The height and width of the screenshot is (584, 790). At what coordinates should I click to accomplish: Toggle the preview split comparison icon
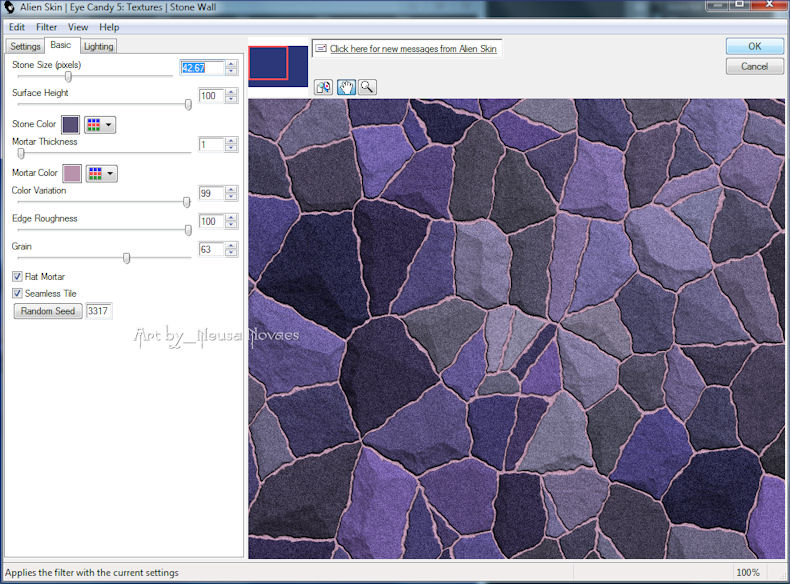pyautogui.click(x=323, y=87)
